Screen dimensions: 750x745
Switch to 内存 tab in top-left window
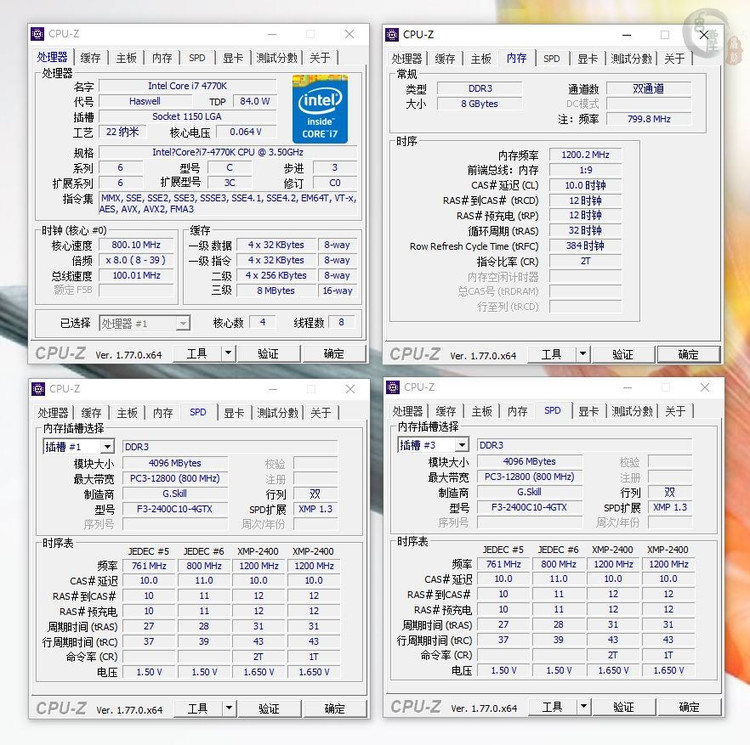(162, 58)
